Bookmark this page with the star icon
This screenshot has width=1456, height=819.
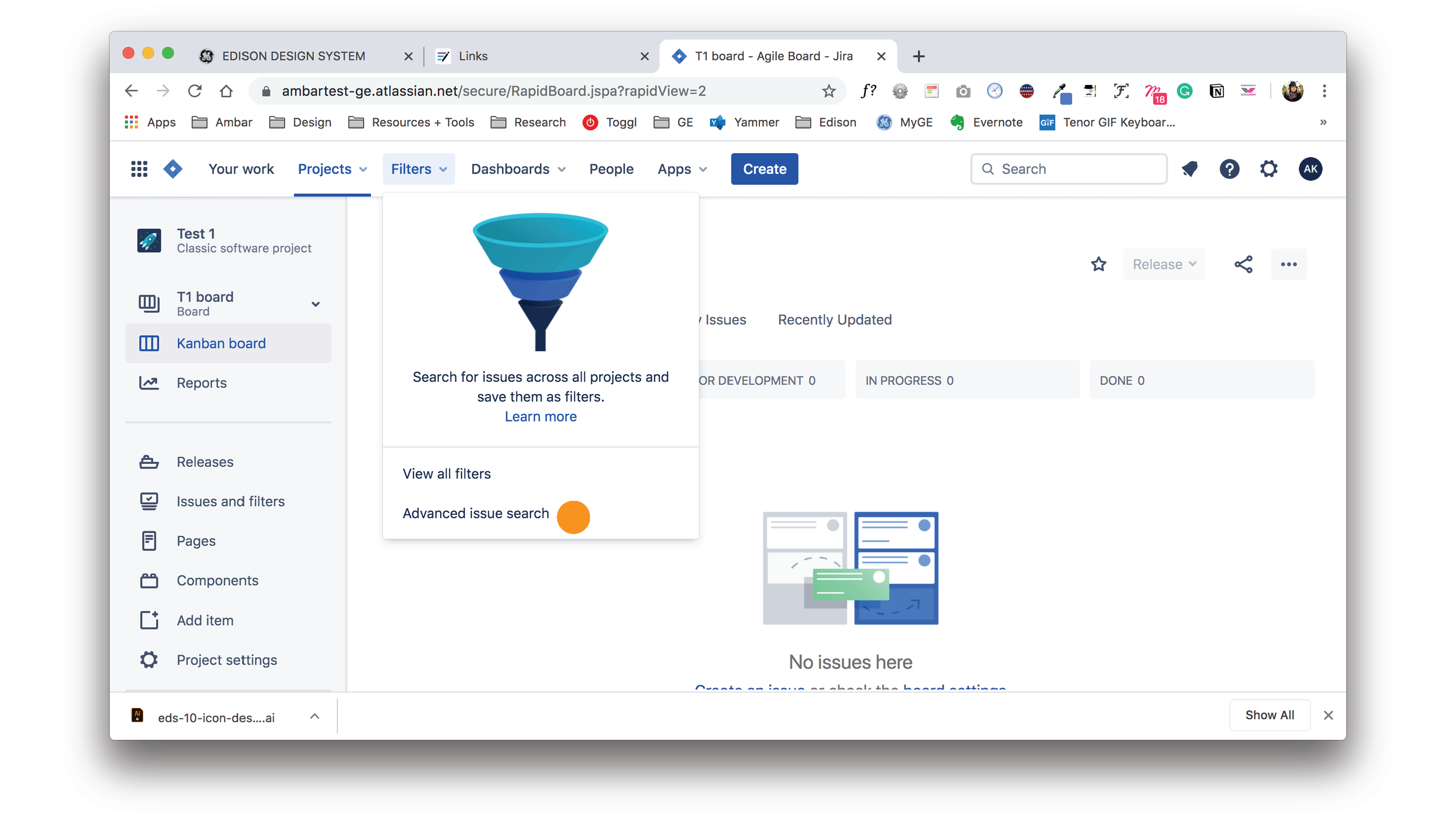pos(828,91)
